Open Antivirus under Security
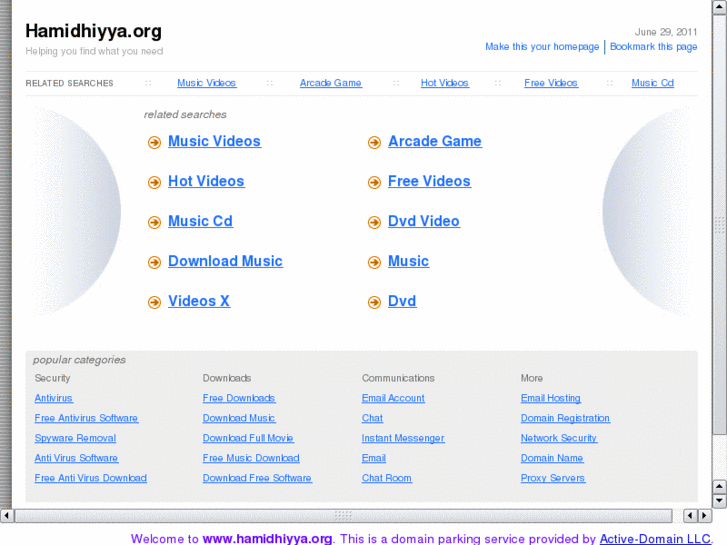 point(53,398)
